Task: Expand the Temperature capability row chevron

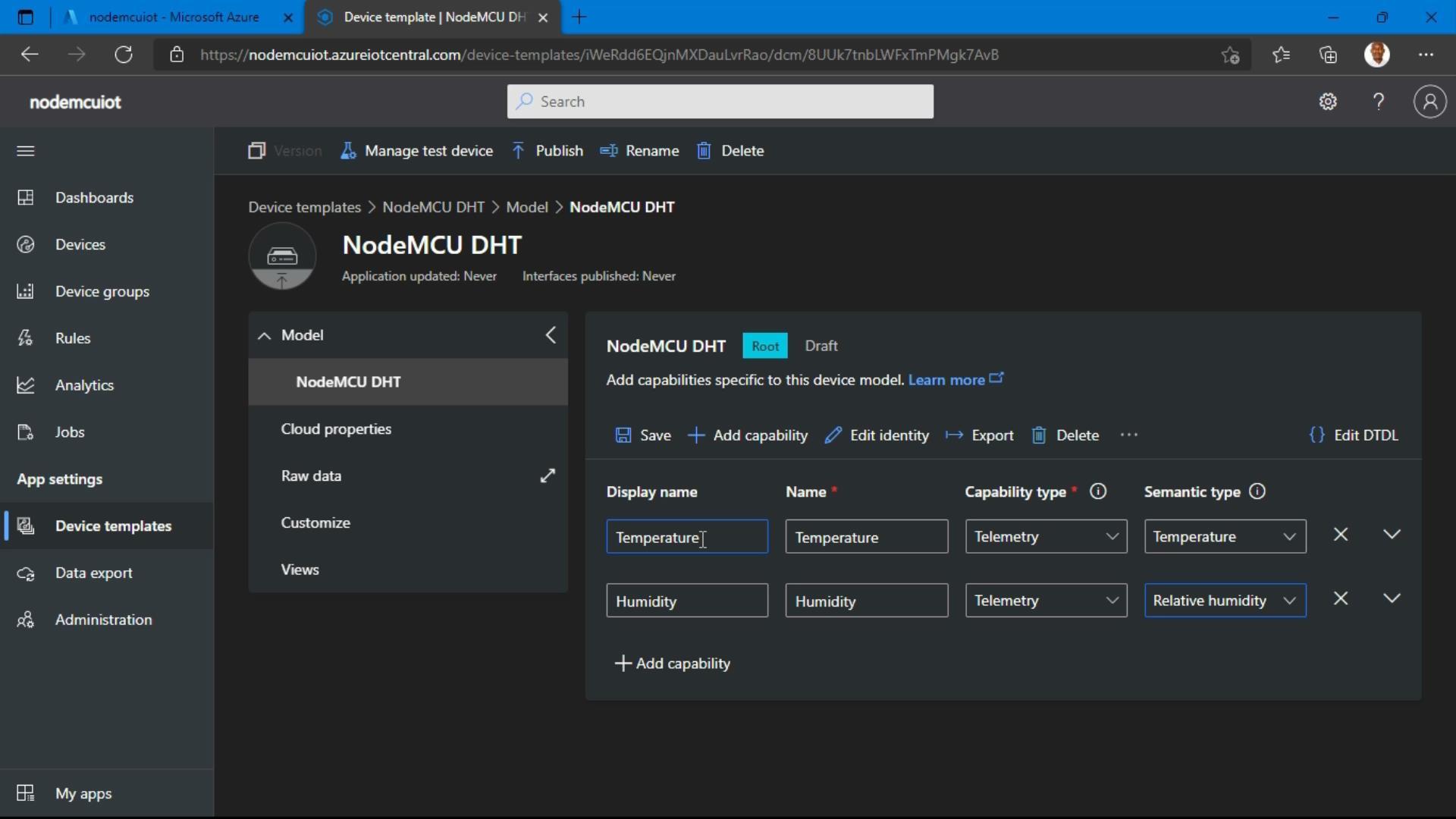Action: click(1392, 534)
